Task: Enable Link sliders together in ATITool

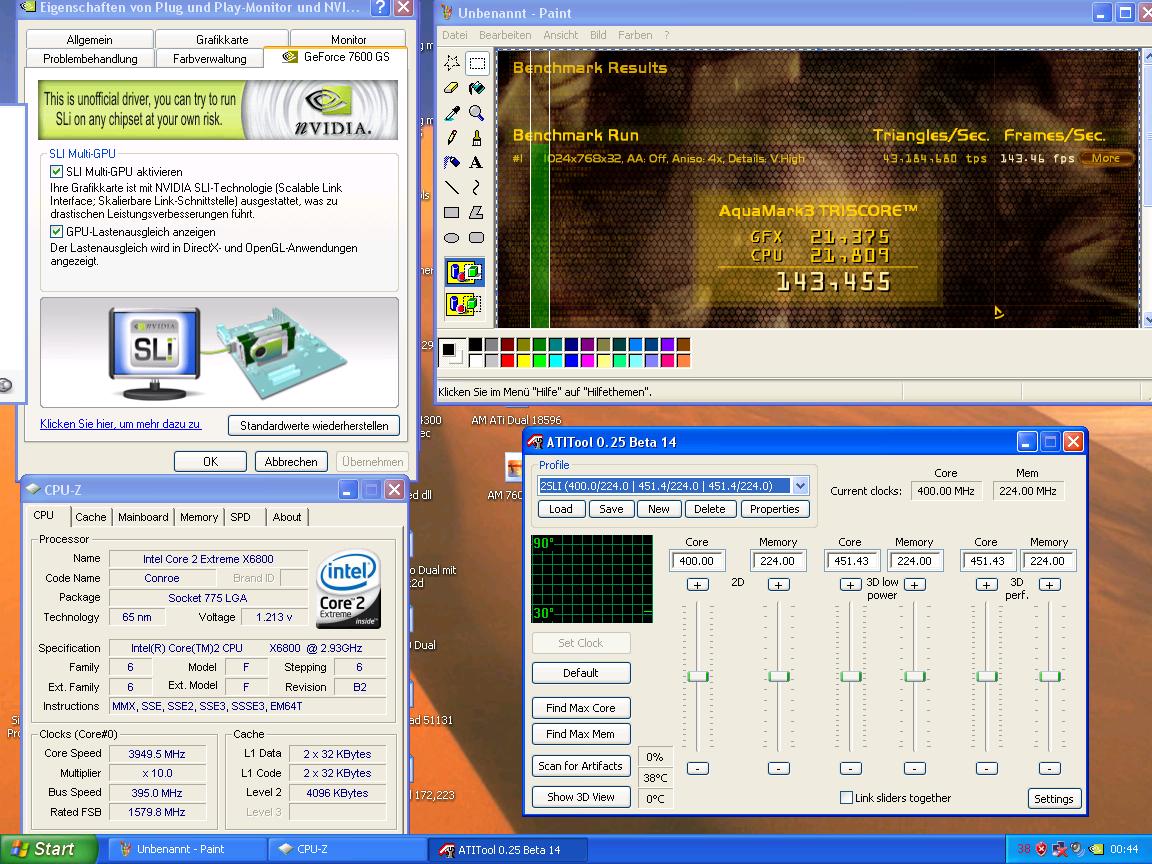Action: 846,798
